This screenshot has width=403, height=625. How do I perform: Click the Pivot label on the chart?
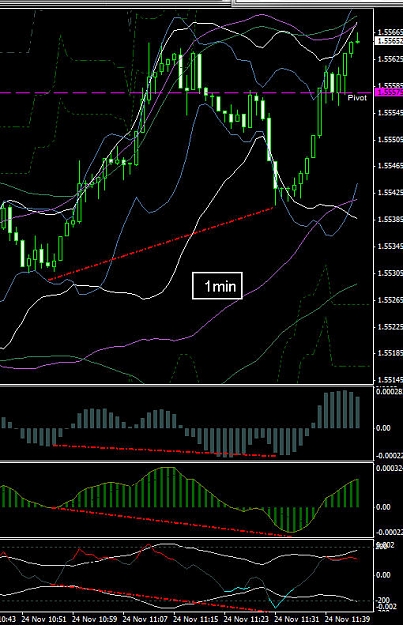click(x=357, y=98)
